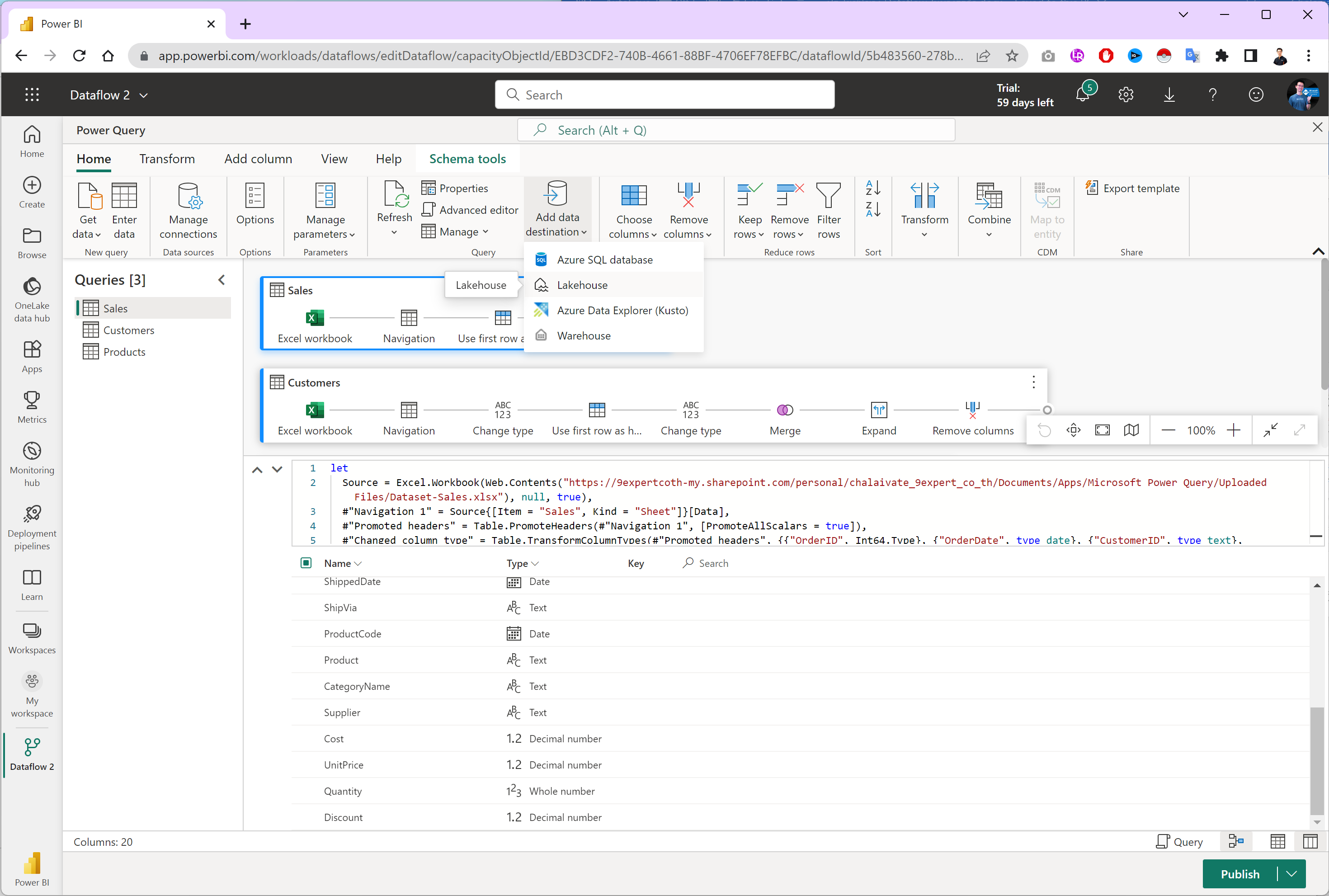Toggle the select-all checkbox in the schema table
This screenshot has height=896, width=1329.
pyautogui.click(x=306, y=563)
